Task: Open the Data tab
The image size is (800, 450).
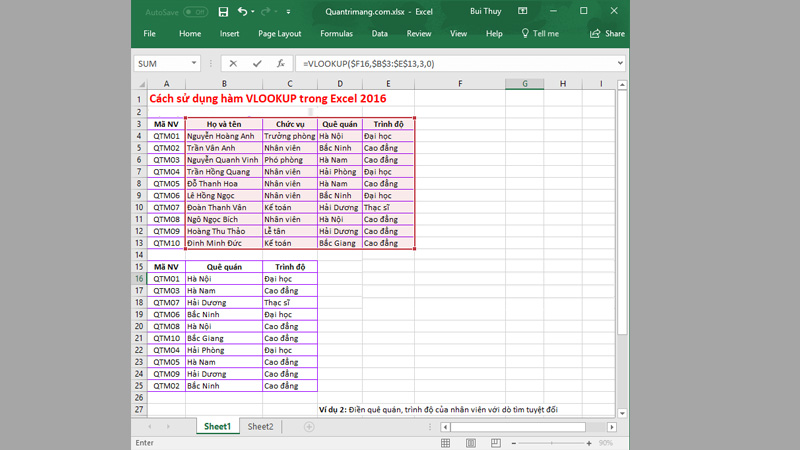Action: click(x=380, y=34)
